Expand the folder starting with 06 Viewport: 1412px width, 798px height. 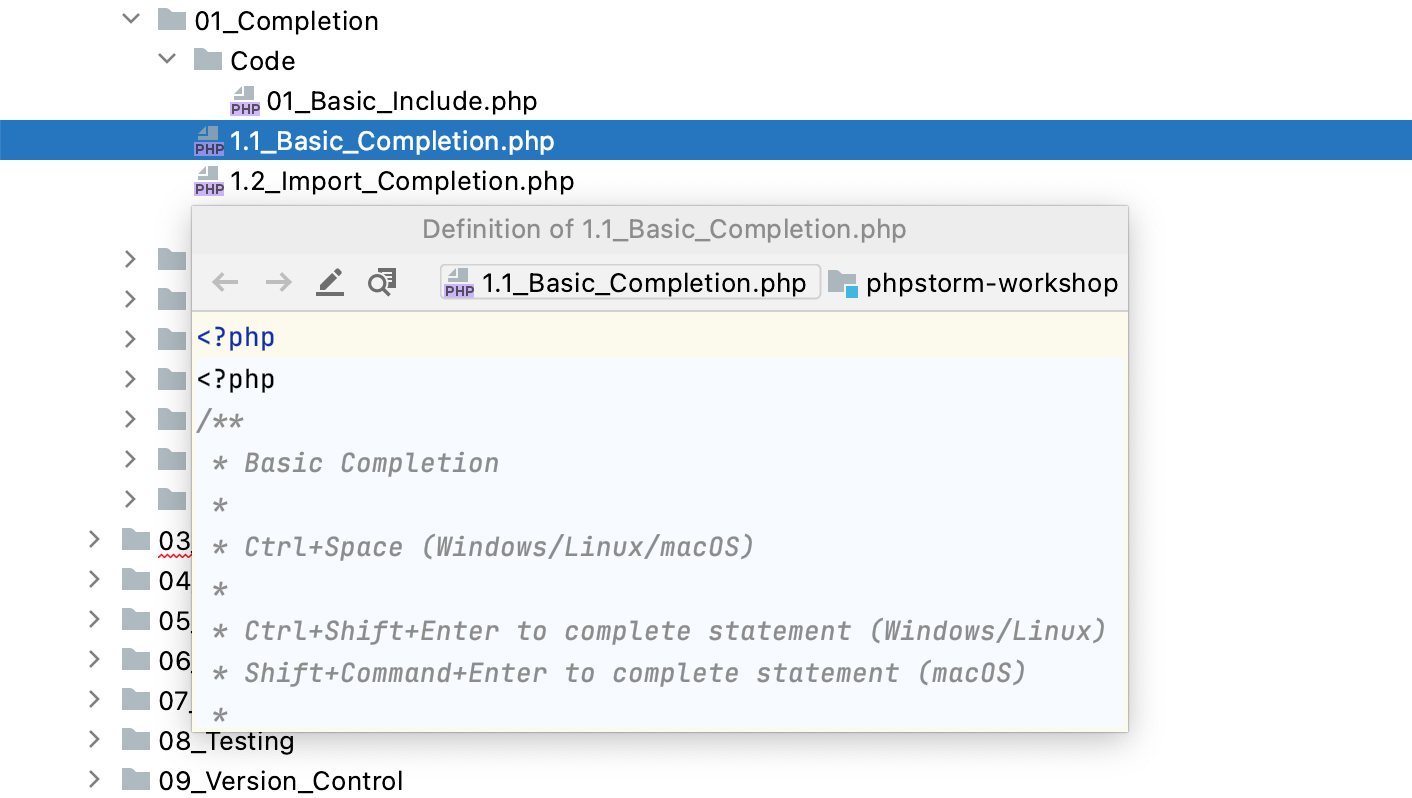[94, 660]
